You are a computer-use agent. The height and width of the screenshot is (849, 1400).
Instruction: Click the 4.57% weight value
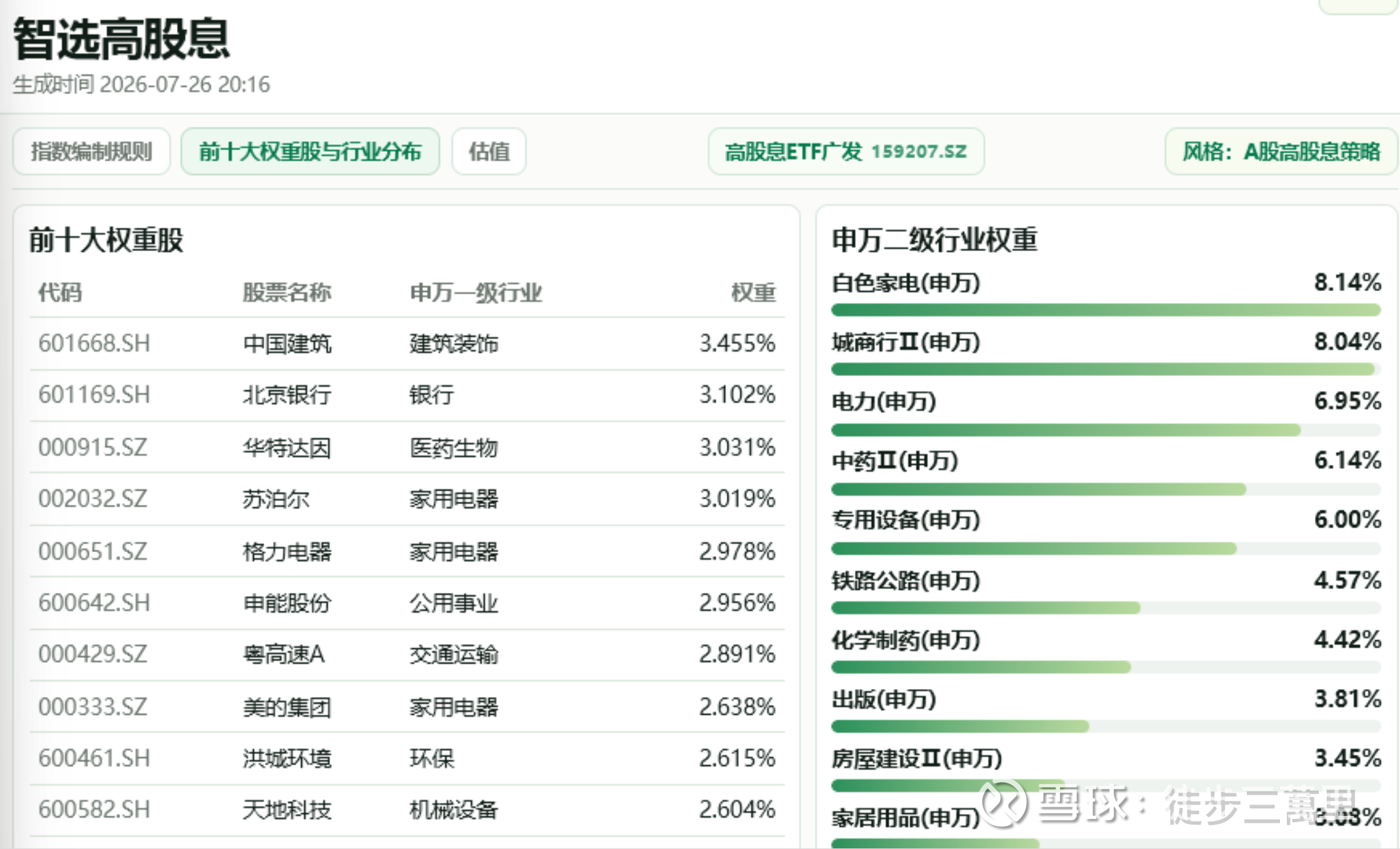click(1347, 580)
